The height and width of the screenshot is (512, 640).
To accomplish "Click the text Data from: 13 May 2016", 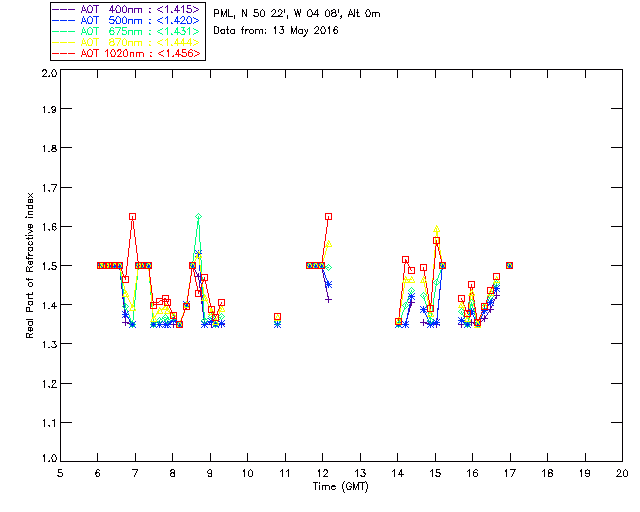I will (x=276, y=30).
